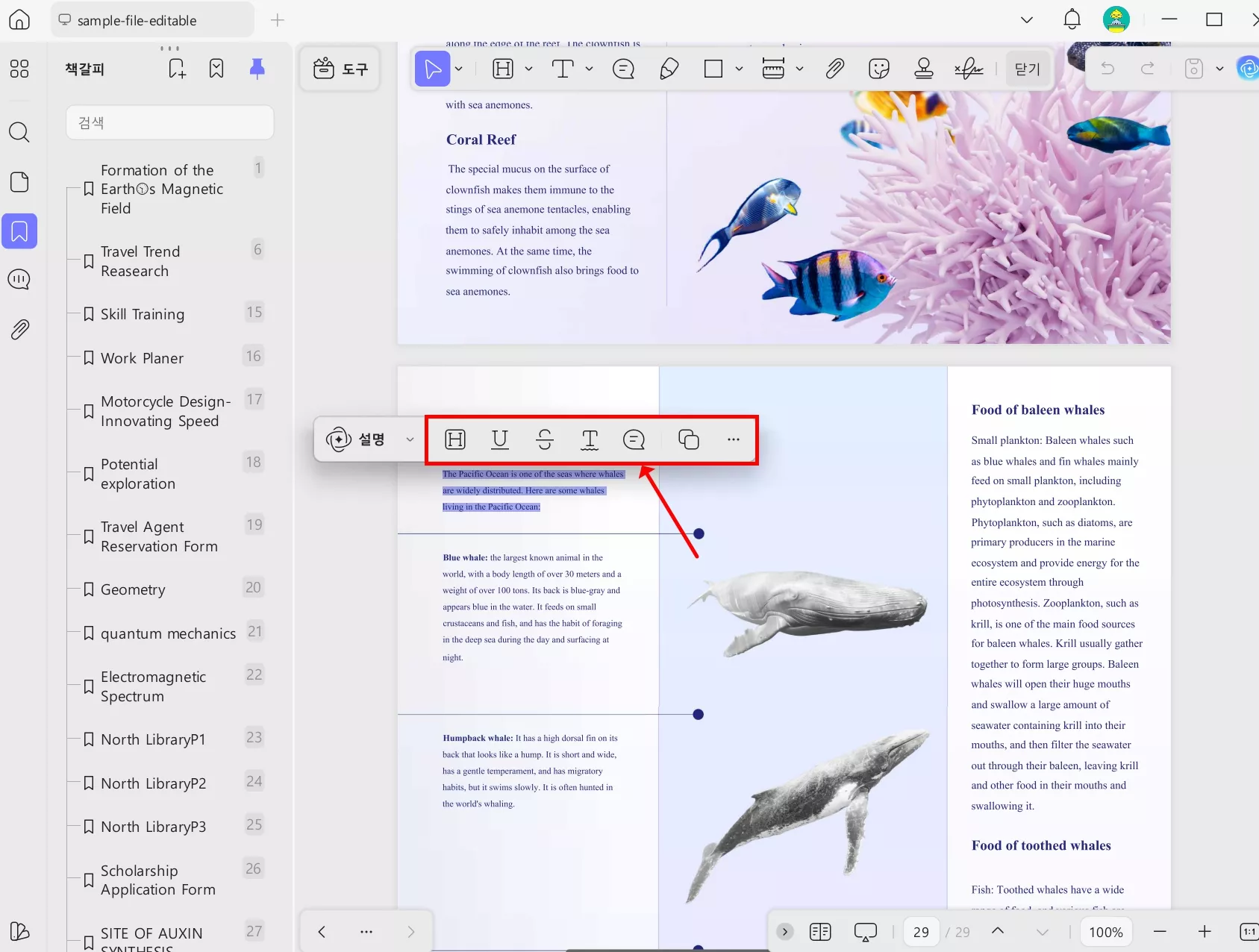Click the attachment paperclip tool in toolbar
This screenshot has height=952, width=1259.
click(834, 69)
